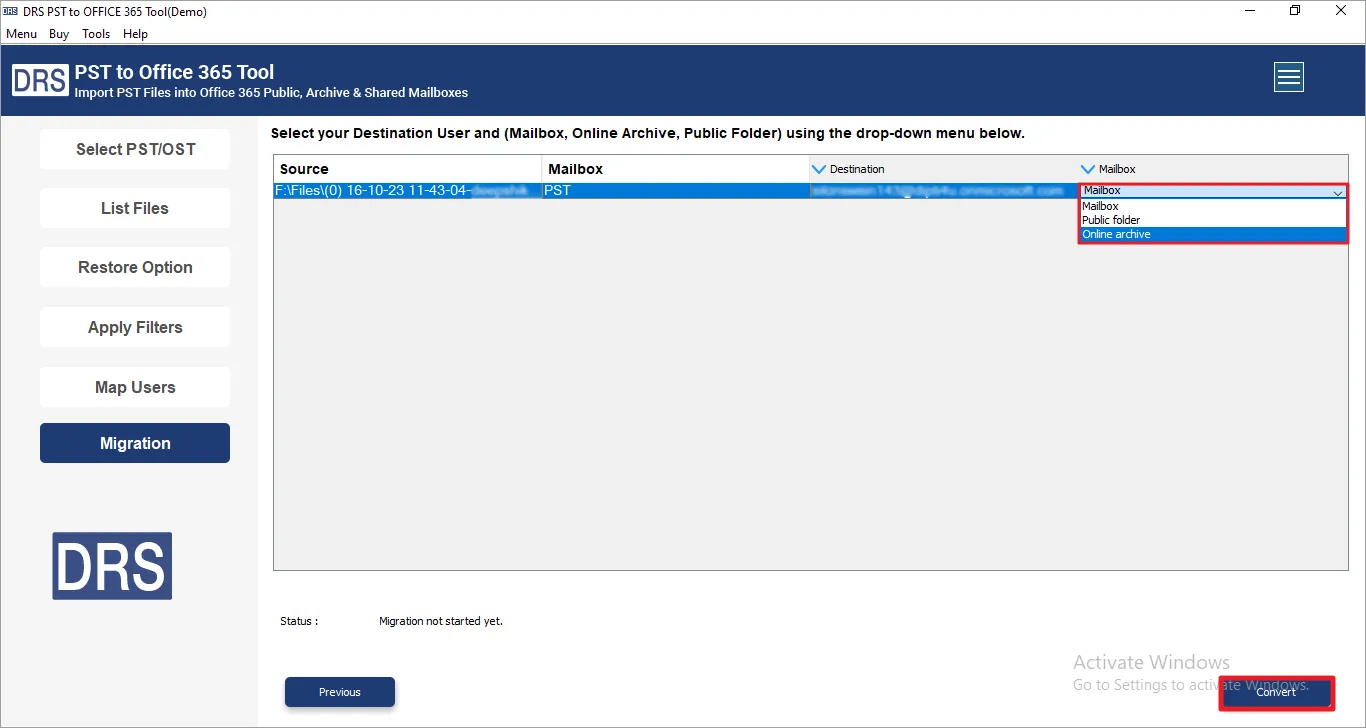Click the Convert button
This screenshot has width=1366, height=728.
1276,692
